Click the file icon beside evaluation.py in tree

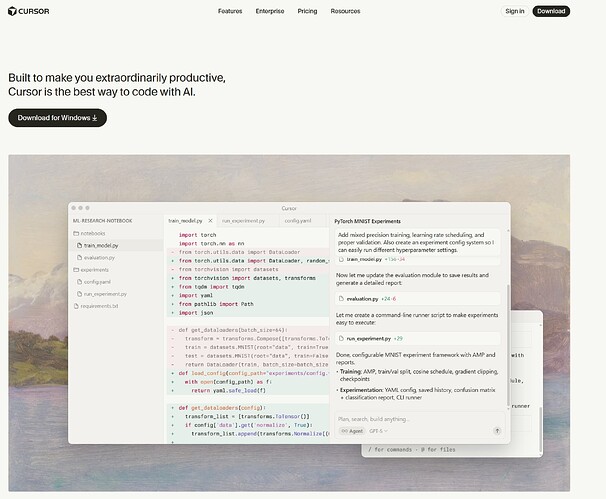[80, 257]
